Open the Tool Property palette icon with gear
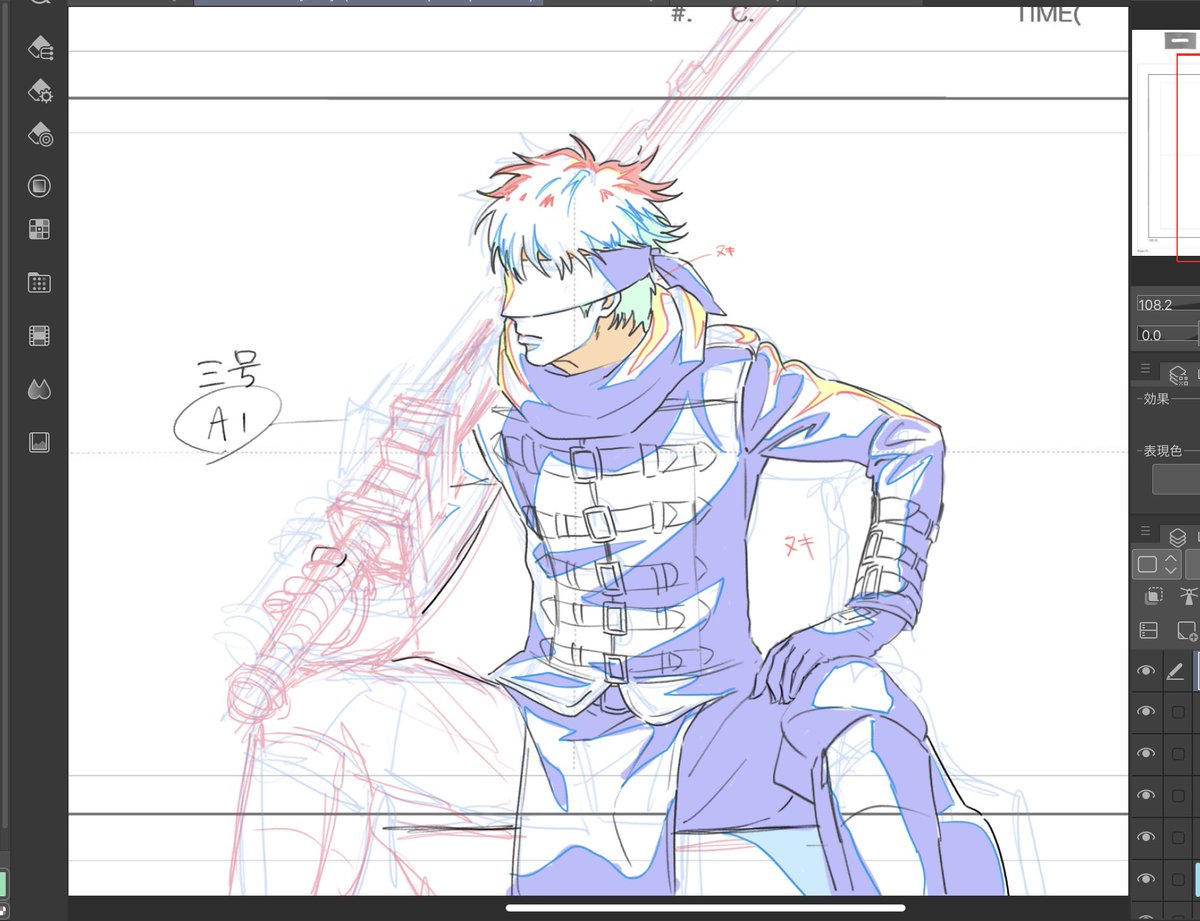1200x921 pixels. (40, 91)
